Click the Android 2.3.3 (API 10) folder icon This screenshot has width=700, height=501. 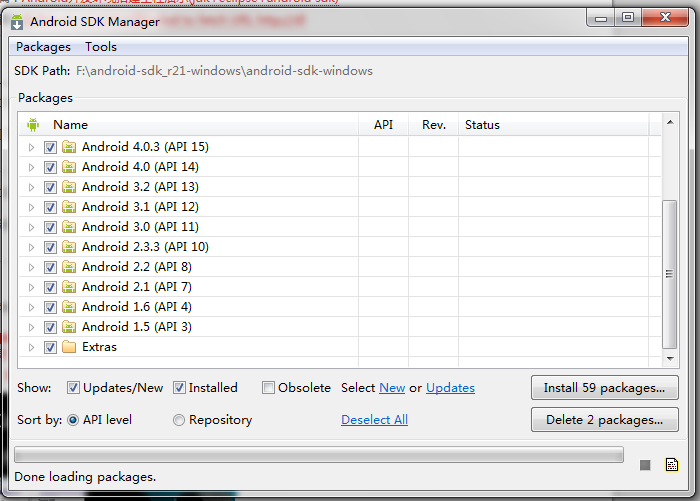coord(69,247)
